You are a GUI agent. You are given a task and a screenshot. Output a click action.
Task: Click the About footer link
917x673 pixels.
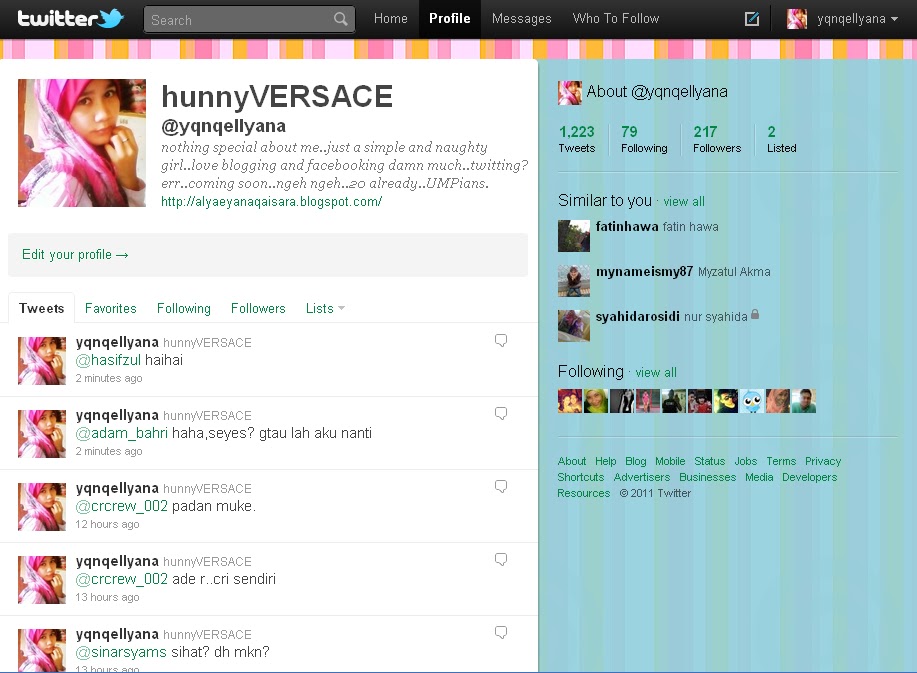click(571, 461)
